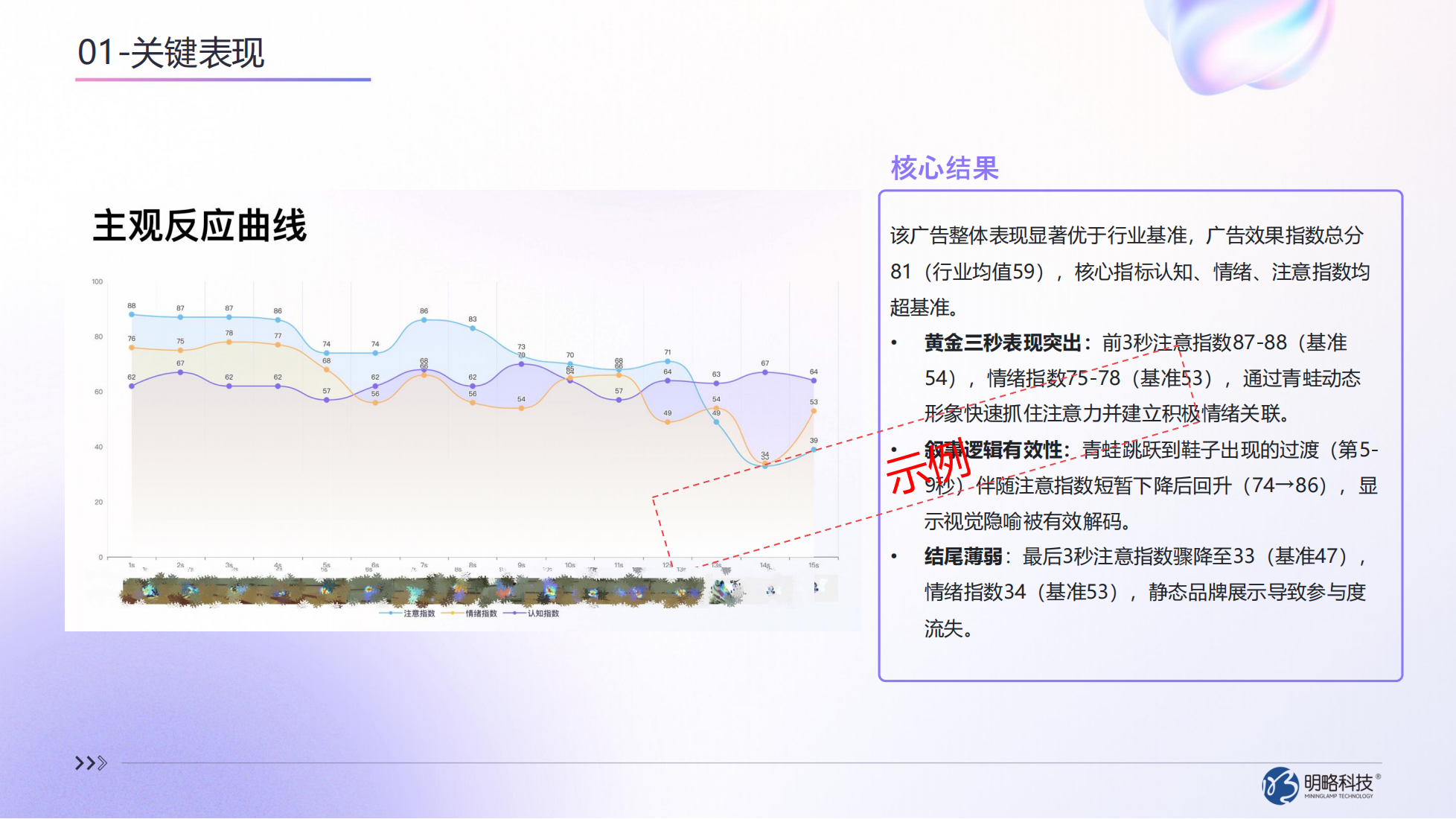The image size is (1456, 819).
Task: Click the lowest data point labeled 33
Action: click(764, 467)
